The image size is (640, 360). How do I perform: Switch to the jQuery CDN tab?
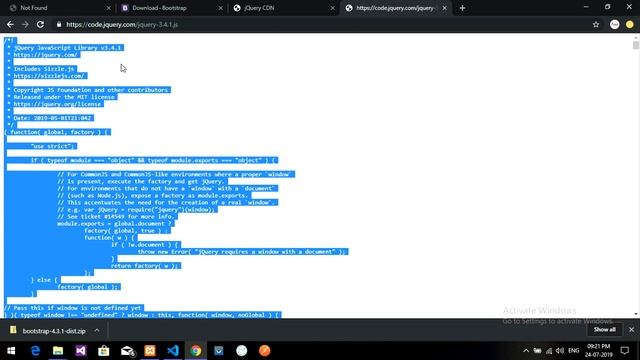(x=284, y=8)
